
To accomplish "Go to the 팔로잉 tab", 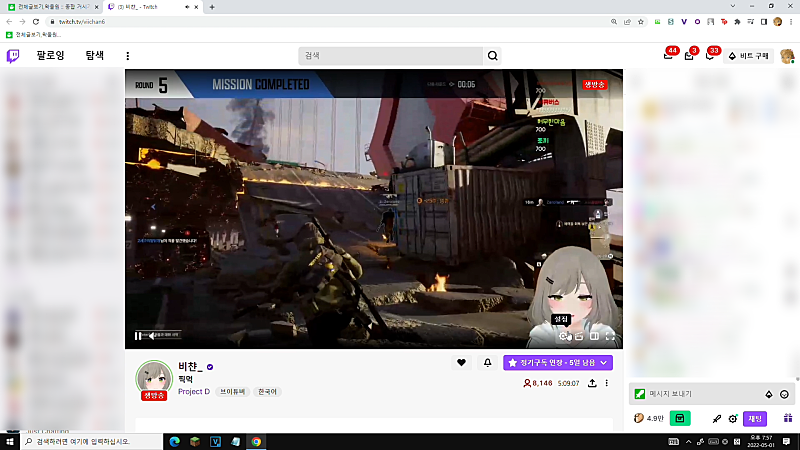I will point(51,55).
